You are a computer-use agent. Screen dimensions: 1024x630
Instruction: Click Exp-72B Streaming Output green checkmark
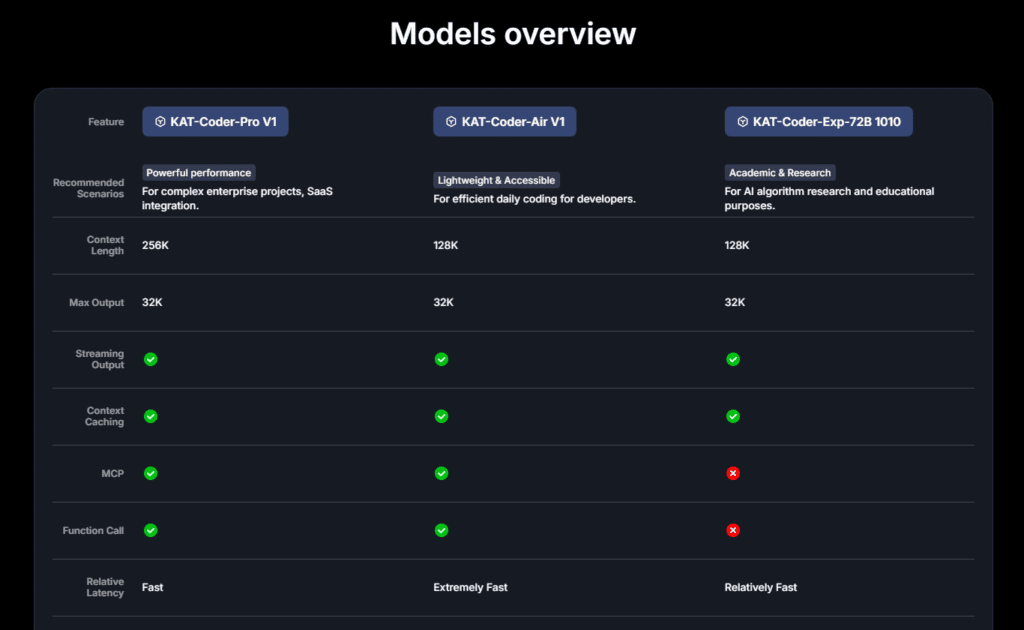[733, 359]
